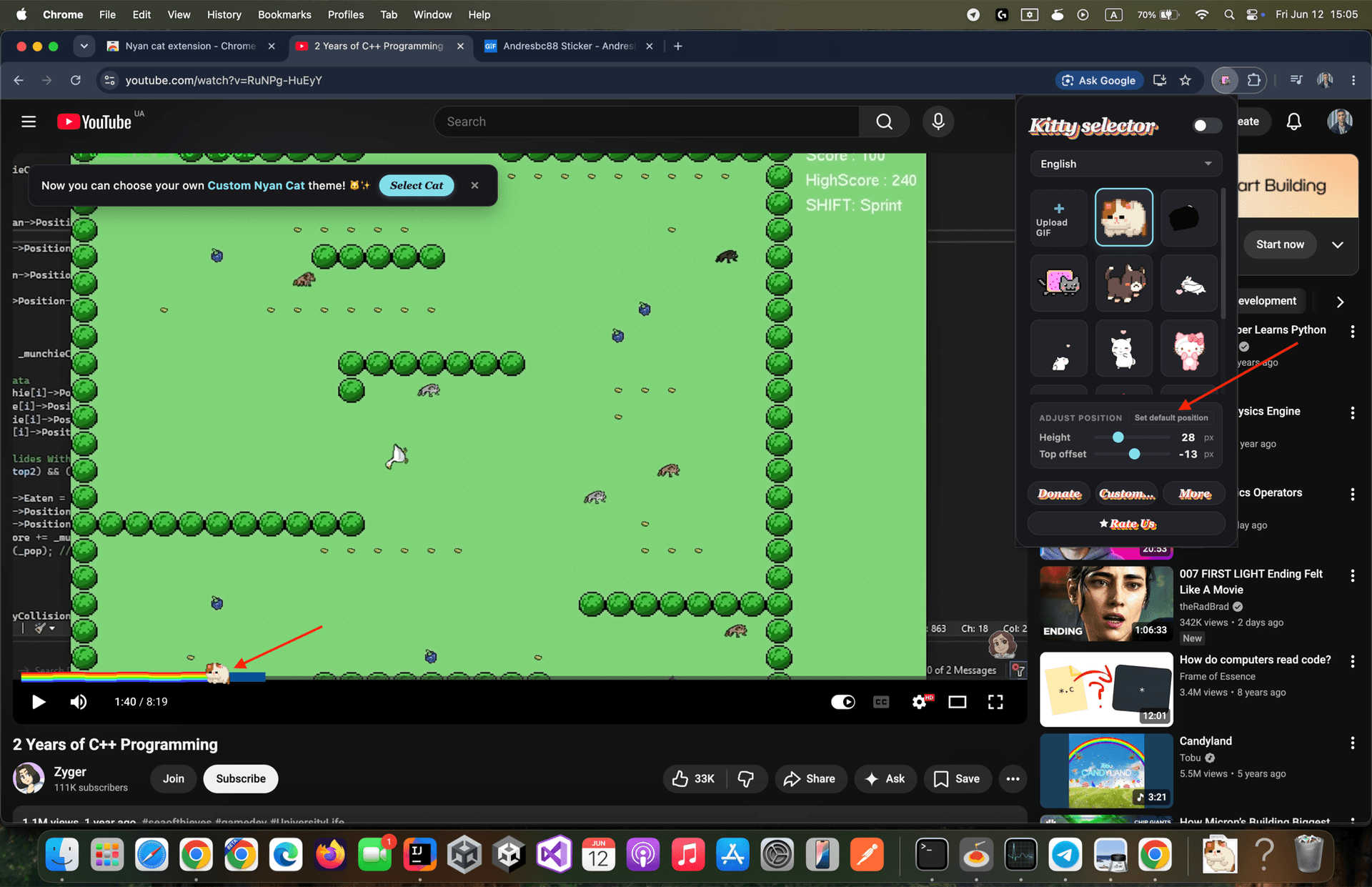Image resolution: width=1372 pixels, height=887 pixels.
Task: Open options for How do computers read code
Action: click(x=1353, y=661)
